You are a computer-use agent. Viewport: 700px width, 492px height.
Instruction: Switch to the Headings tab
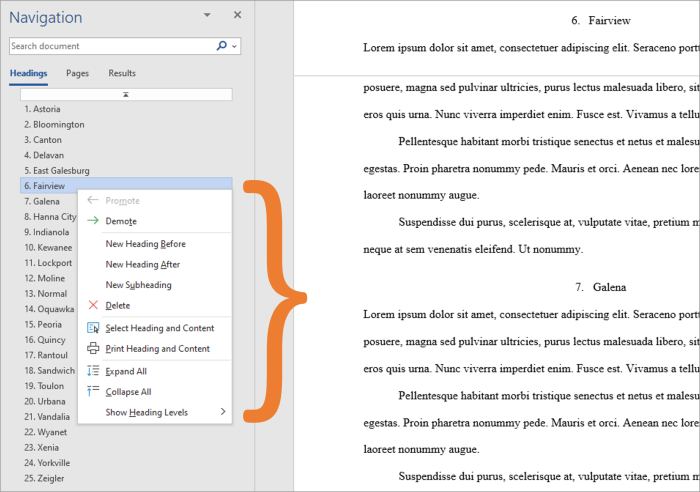click(x=29, y=73)
